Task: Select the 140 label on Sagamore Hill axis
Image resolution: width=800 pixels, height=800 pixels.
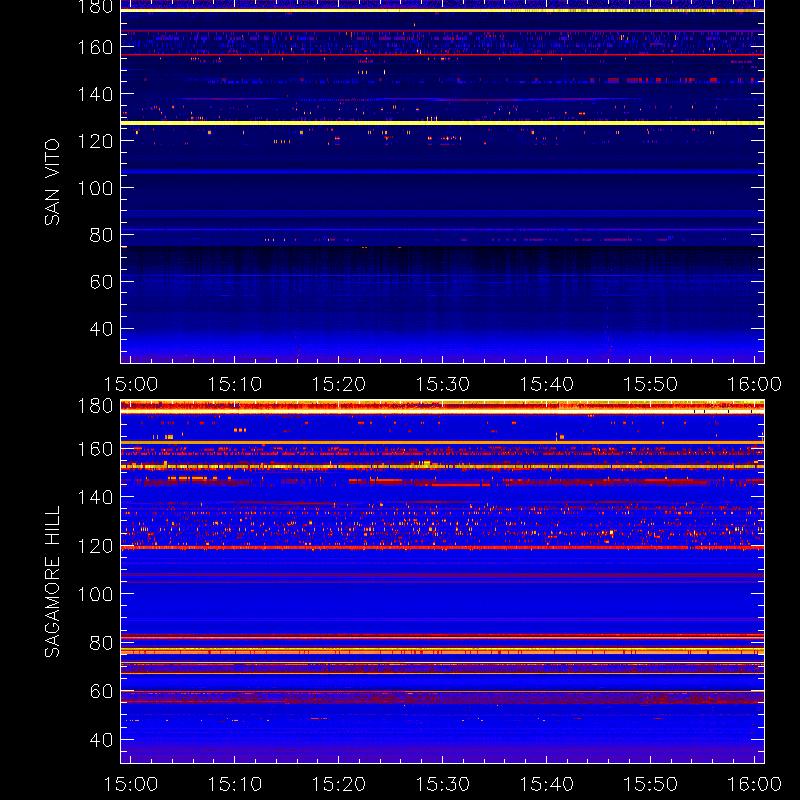Action: [x=95, y=497]
